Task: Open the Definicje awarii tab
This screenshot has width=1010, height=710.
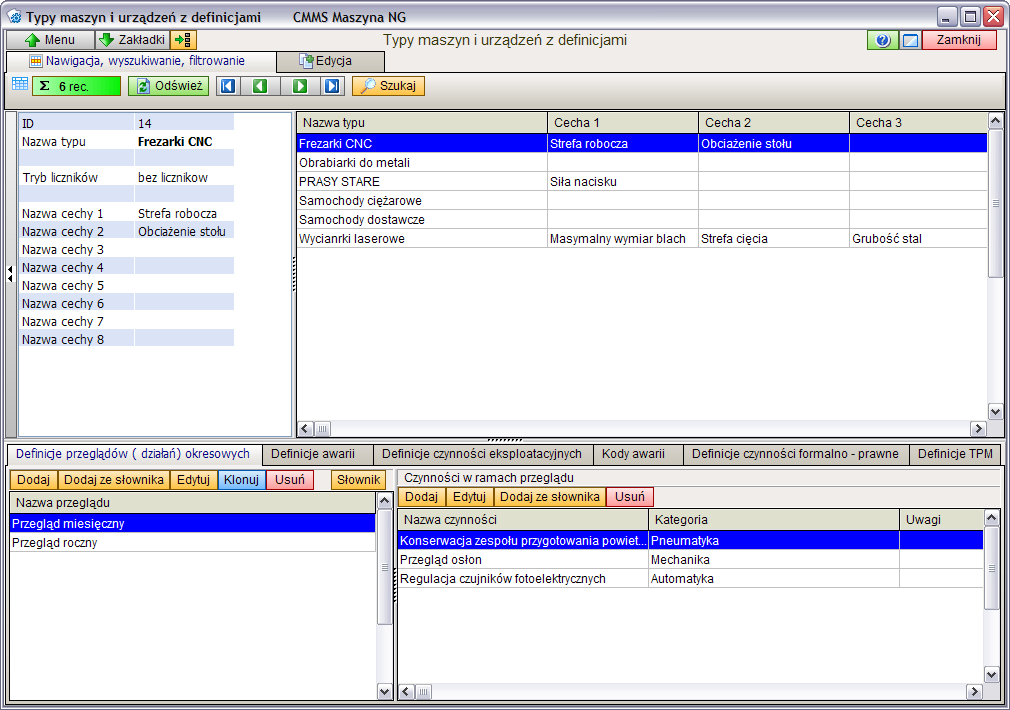Action: (318, 454)
